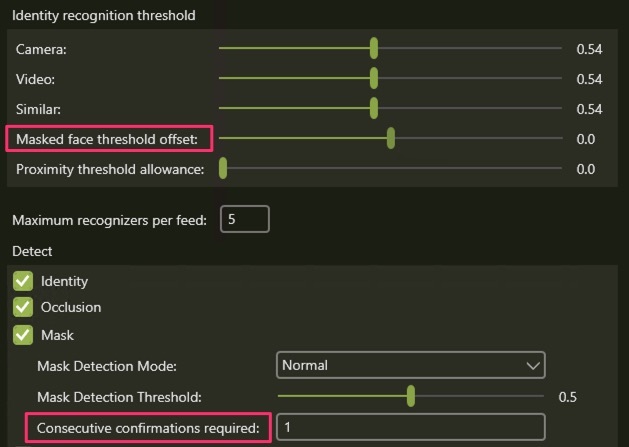
Task: Uncheck the Identity detection checkbox
Action: tap(23, 282)
